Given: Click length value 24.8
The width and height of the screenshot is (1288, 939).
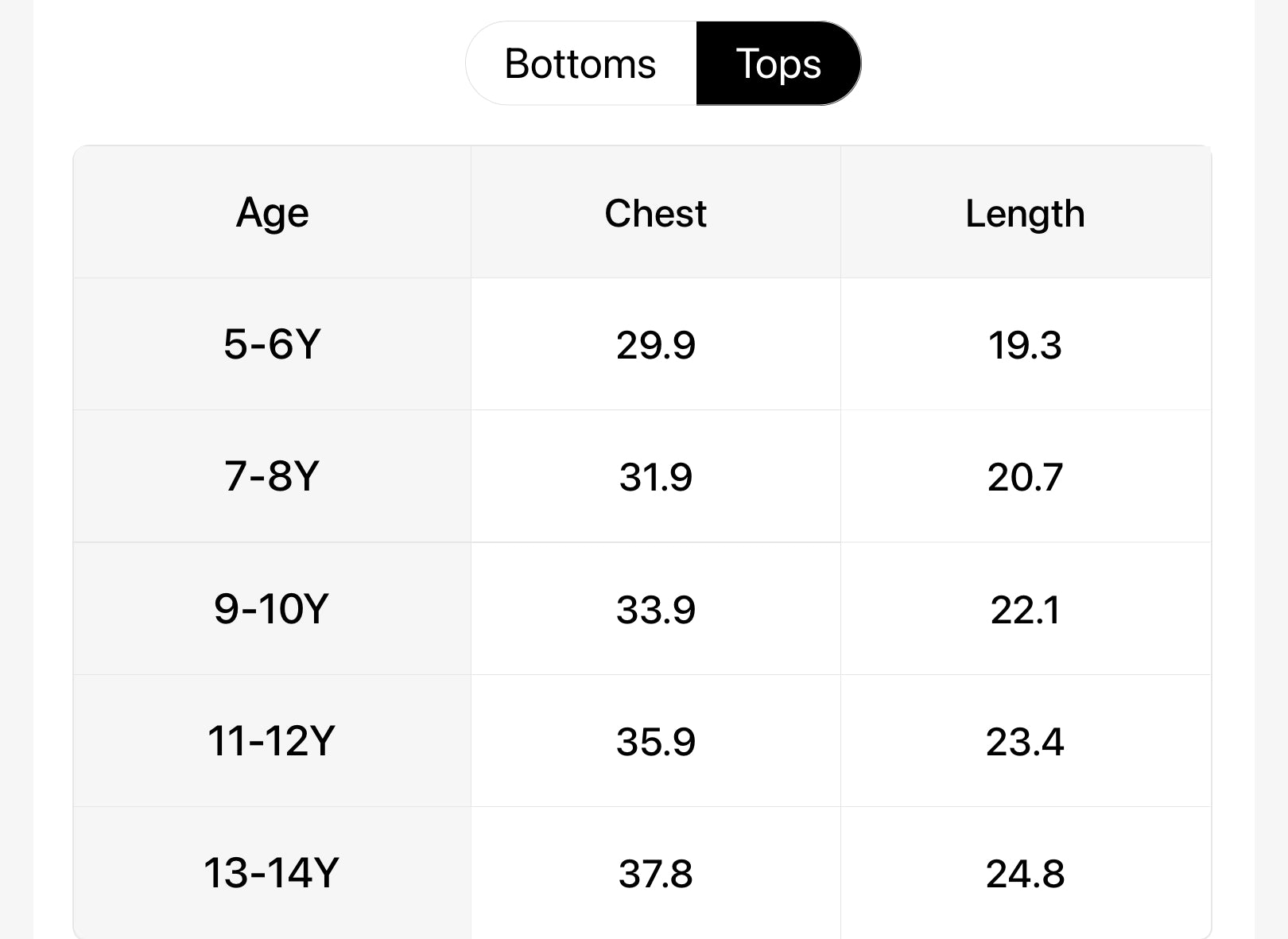Looking at the screenshot, I should click(x=1025, y=873).
